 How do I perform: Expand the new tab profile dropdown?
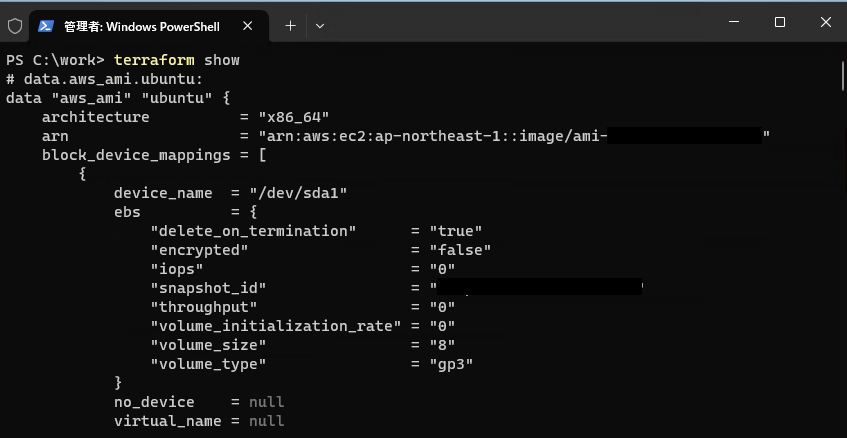tap(320, 26)
